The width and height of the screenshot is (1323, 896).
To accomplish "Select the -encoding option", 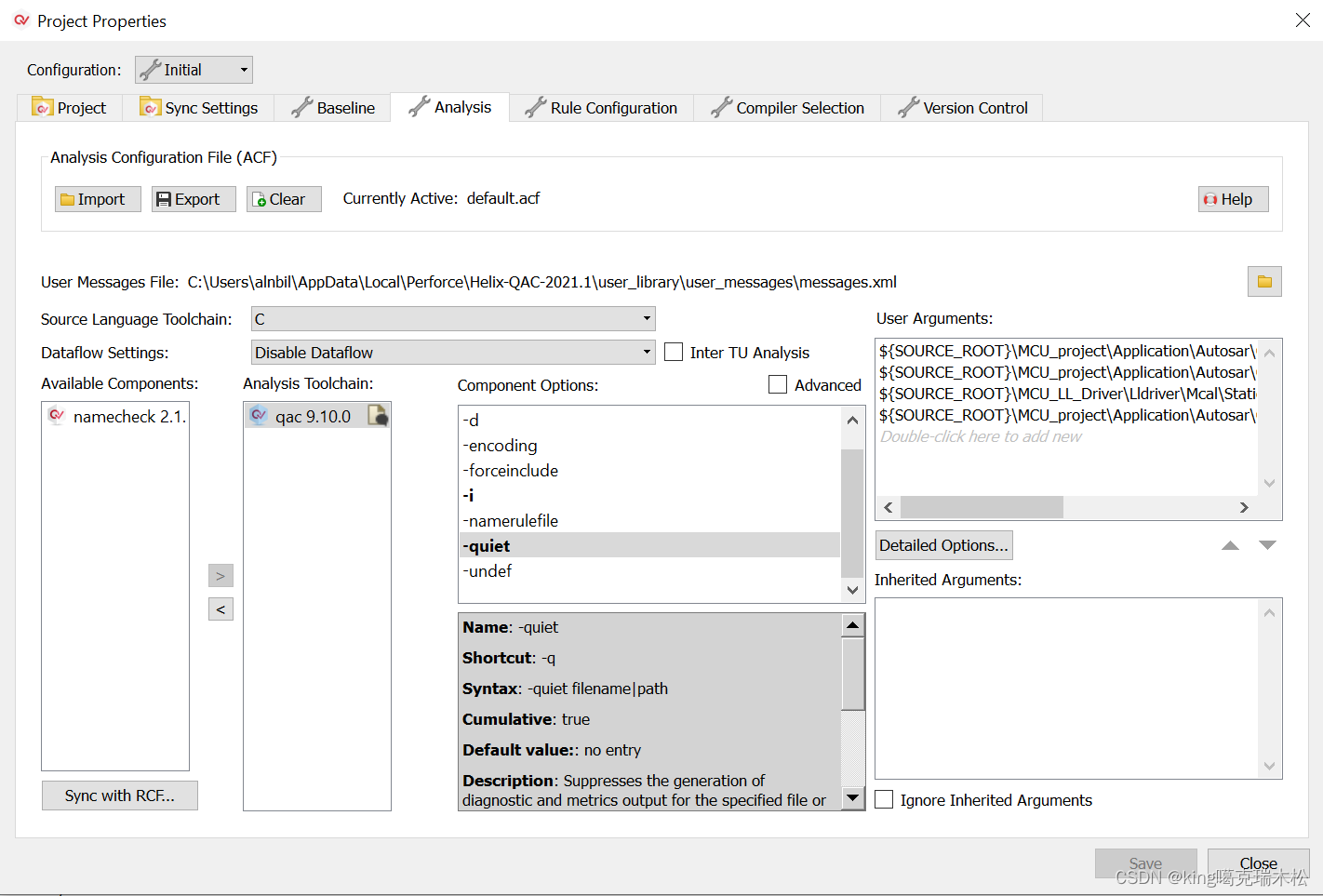I will coord(649,445).
